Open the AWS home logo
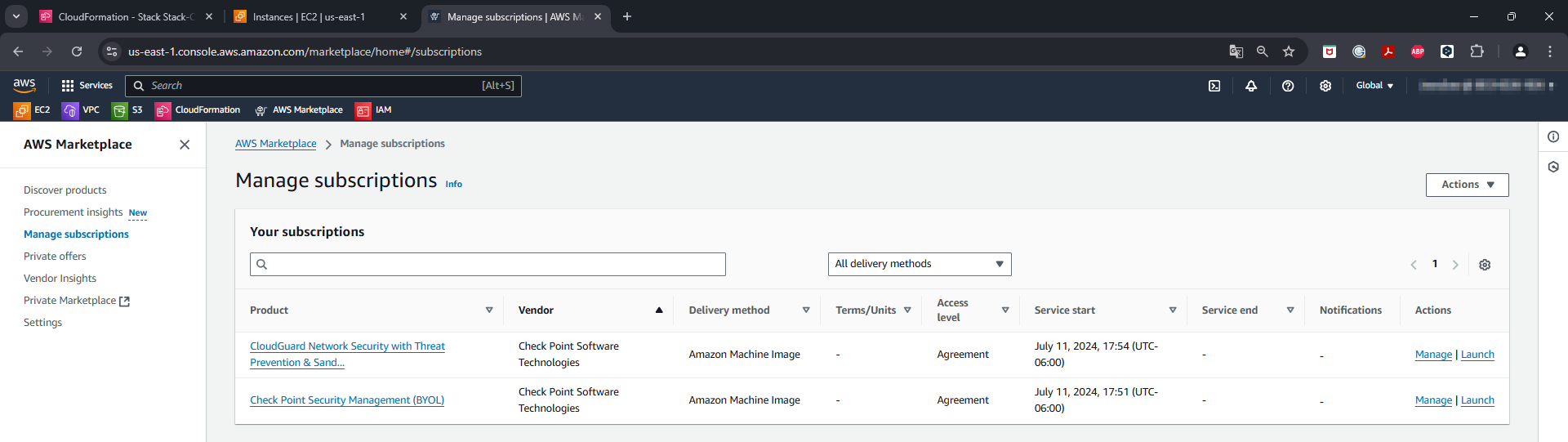Image resolution: width=1568 pixels, height=442 pixels. [24, 85]
